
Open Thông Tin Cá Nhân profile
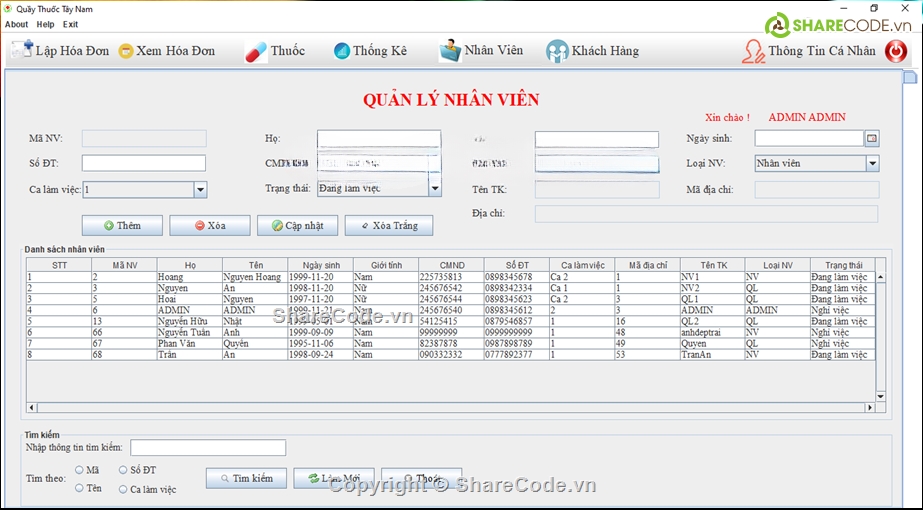pyautogui.click(x=809, y=51)
